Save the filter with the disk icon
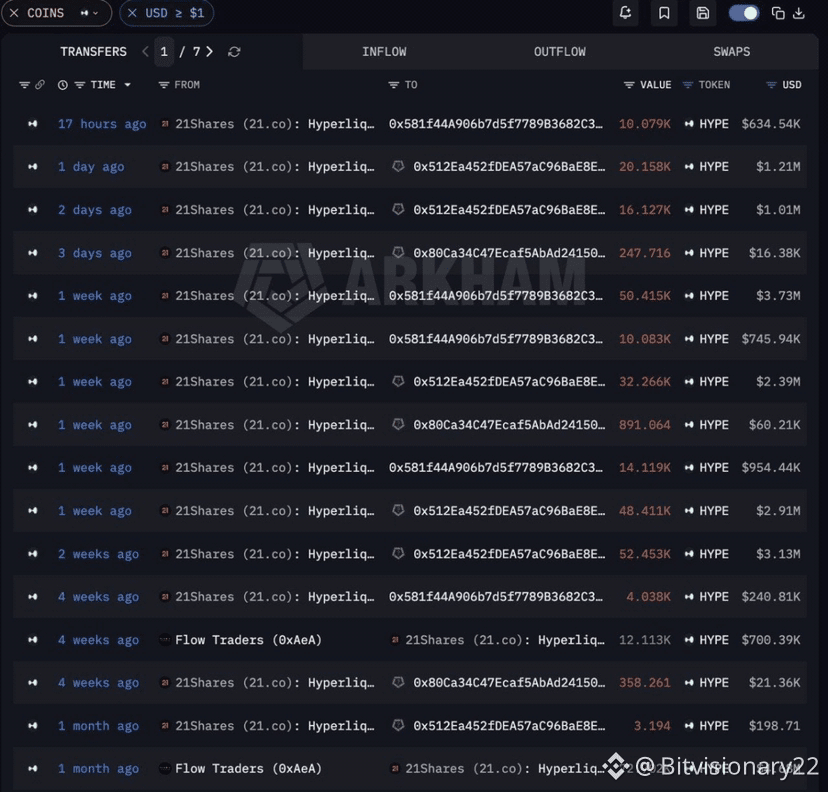 click(x=703, y=13)
